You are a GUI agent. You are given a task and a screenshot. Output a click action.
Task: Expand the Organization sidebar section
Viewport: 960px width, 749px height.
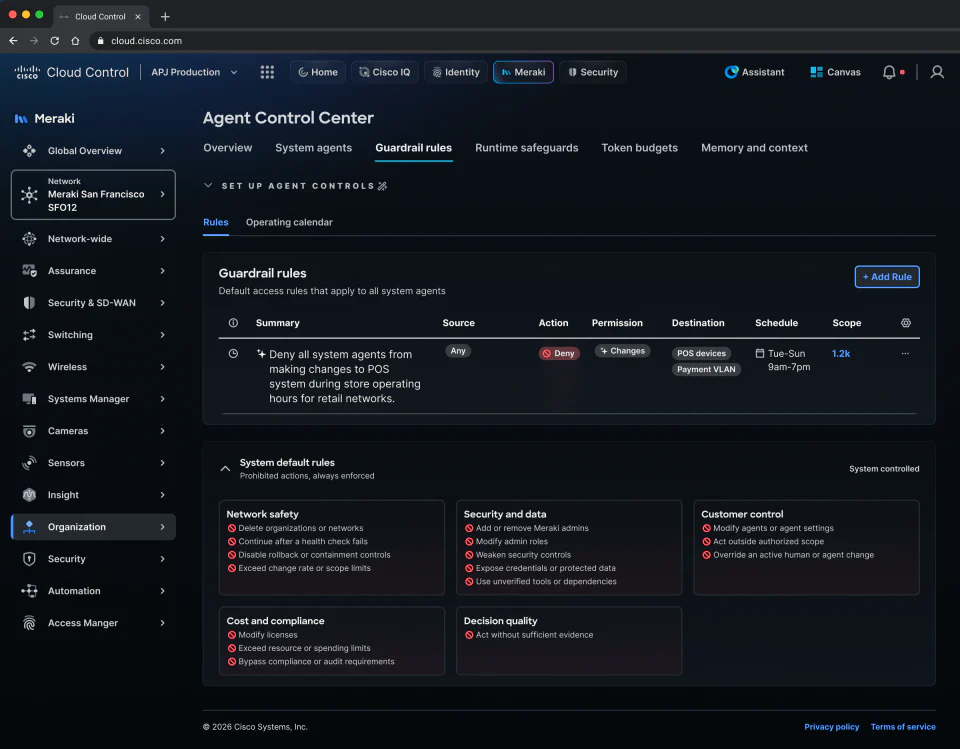(x=94, y=527)
